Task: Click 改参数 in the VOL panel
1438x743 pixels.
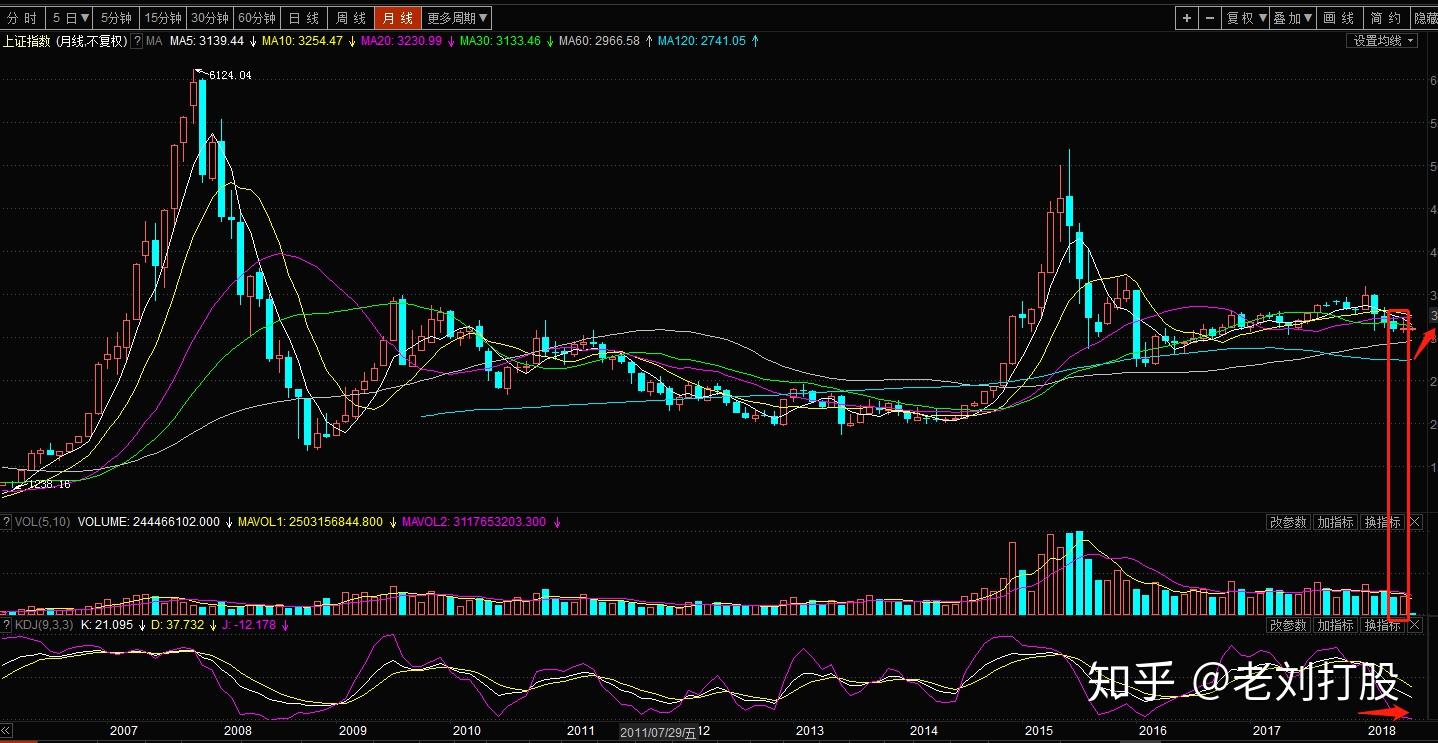Action: [x=1288, y=522]
